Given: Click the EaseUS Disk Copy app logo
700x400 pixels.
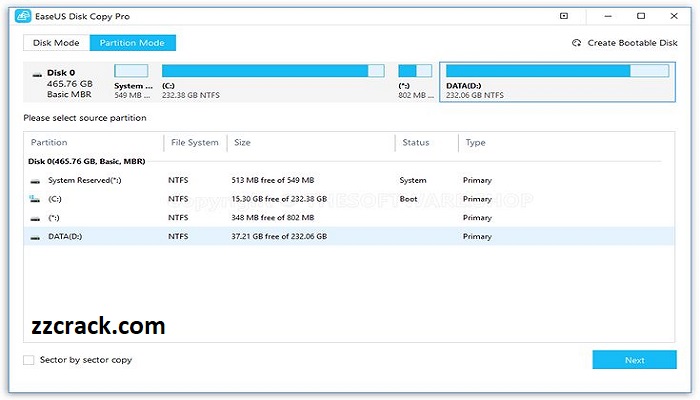Looking at the screenshot, I should 22,16.
